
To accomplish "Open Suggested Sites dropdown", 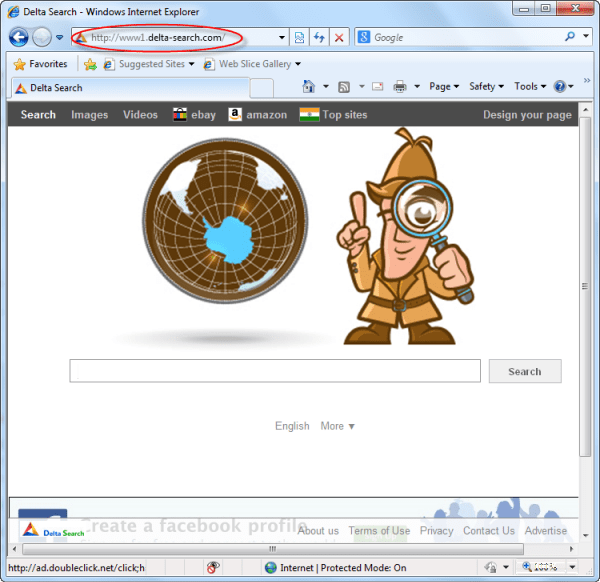I will click(149, 64).
